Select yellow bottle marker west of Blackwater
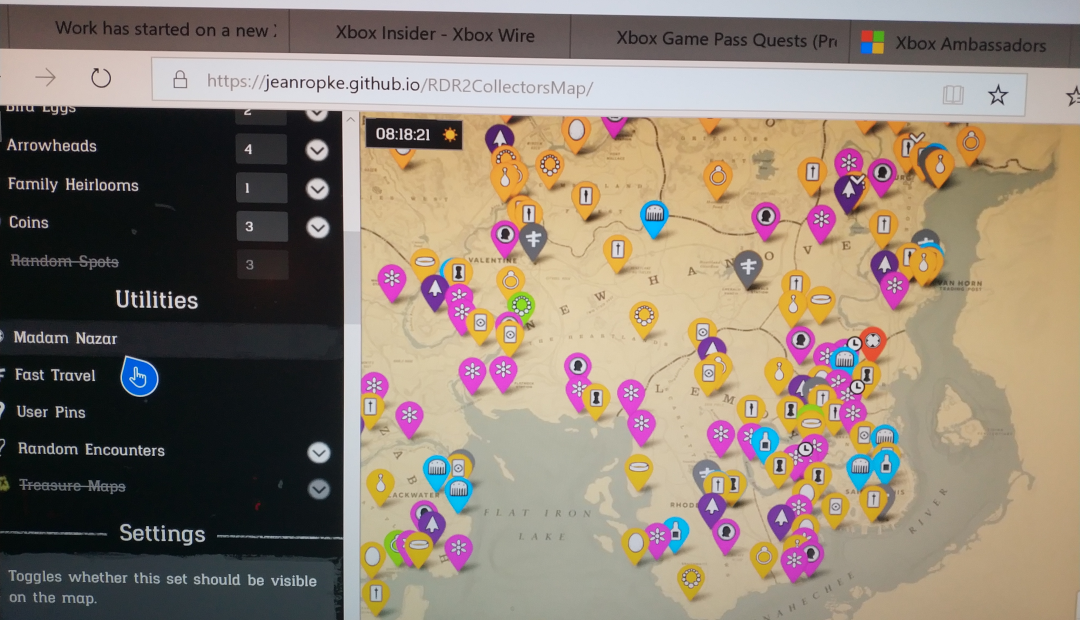1080x620 pixels. (x=380, y=485)
